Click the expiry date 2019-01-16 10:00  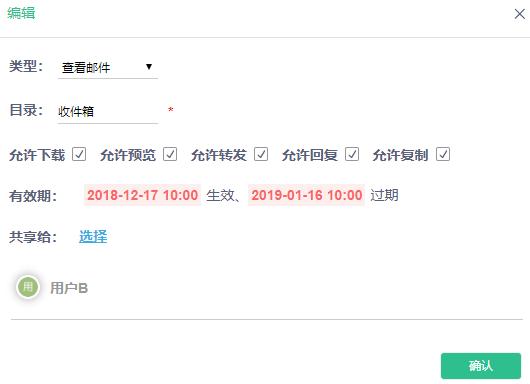click(x=307, y=195)
